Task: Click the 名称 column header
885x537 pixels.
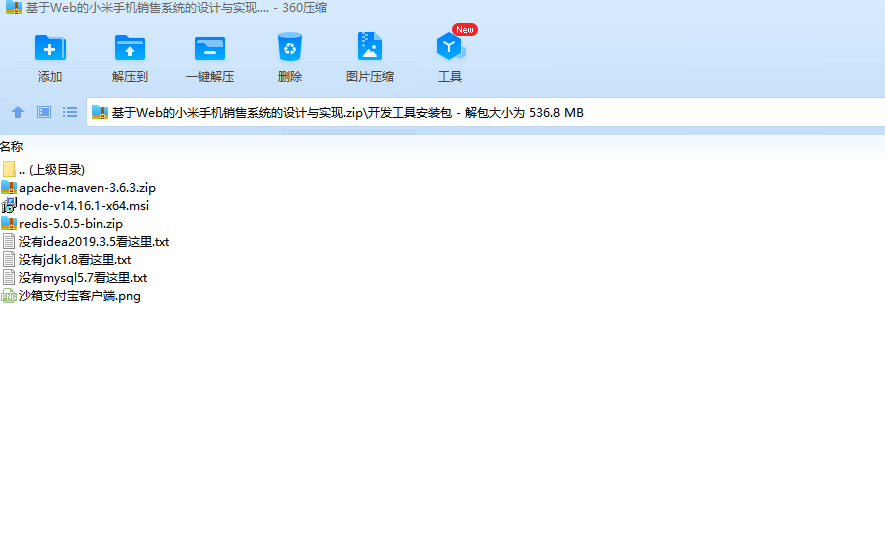Action: [11, 146]
